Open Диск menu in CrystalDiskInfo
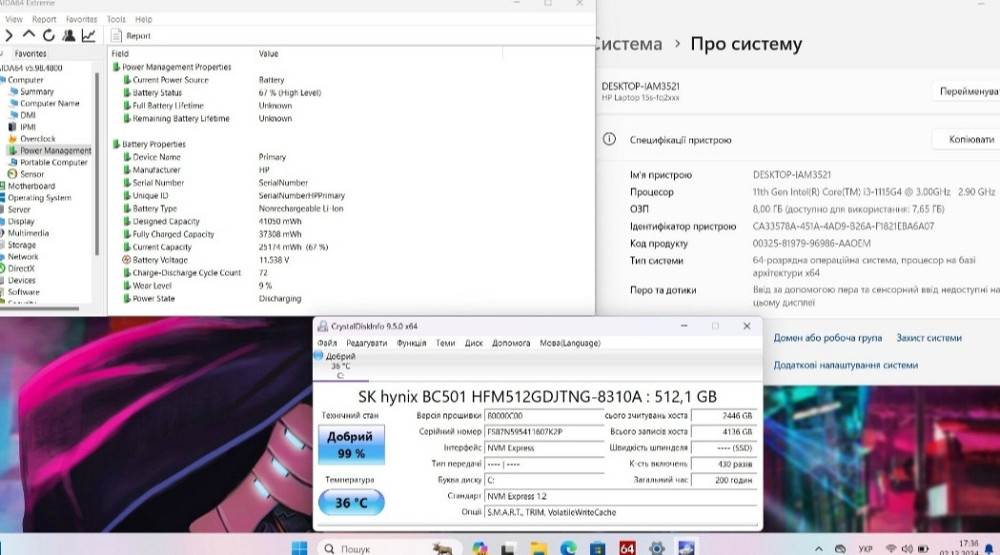 click(x=474, y=343)
